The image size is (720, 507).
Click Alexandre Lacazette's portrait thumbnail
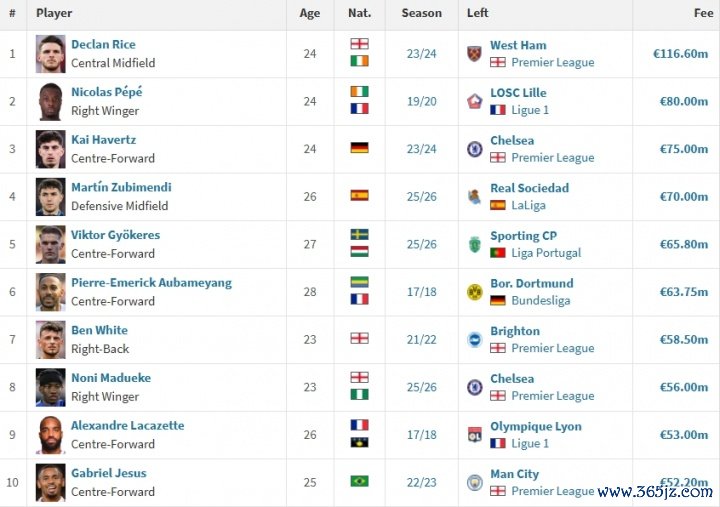click(x=51, y=435)
